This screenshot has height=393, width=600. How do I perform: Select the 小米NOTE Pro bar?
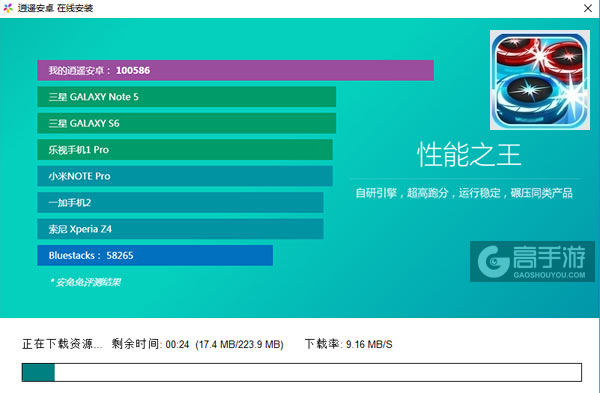[185, 176]
